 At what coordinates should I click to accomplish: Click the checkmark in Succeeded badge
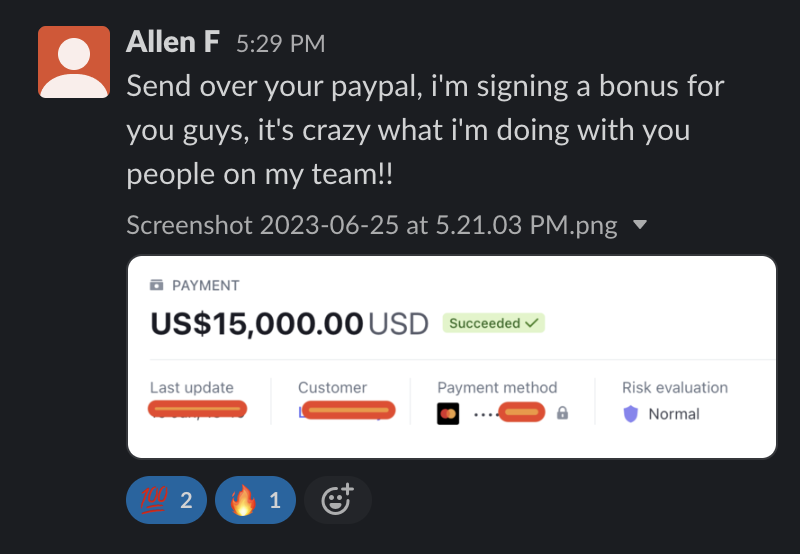[532, 323]
